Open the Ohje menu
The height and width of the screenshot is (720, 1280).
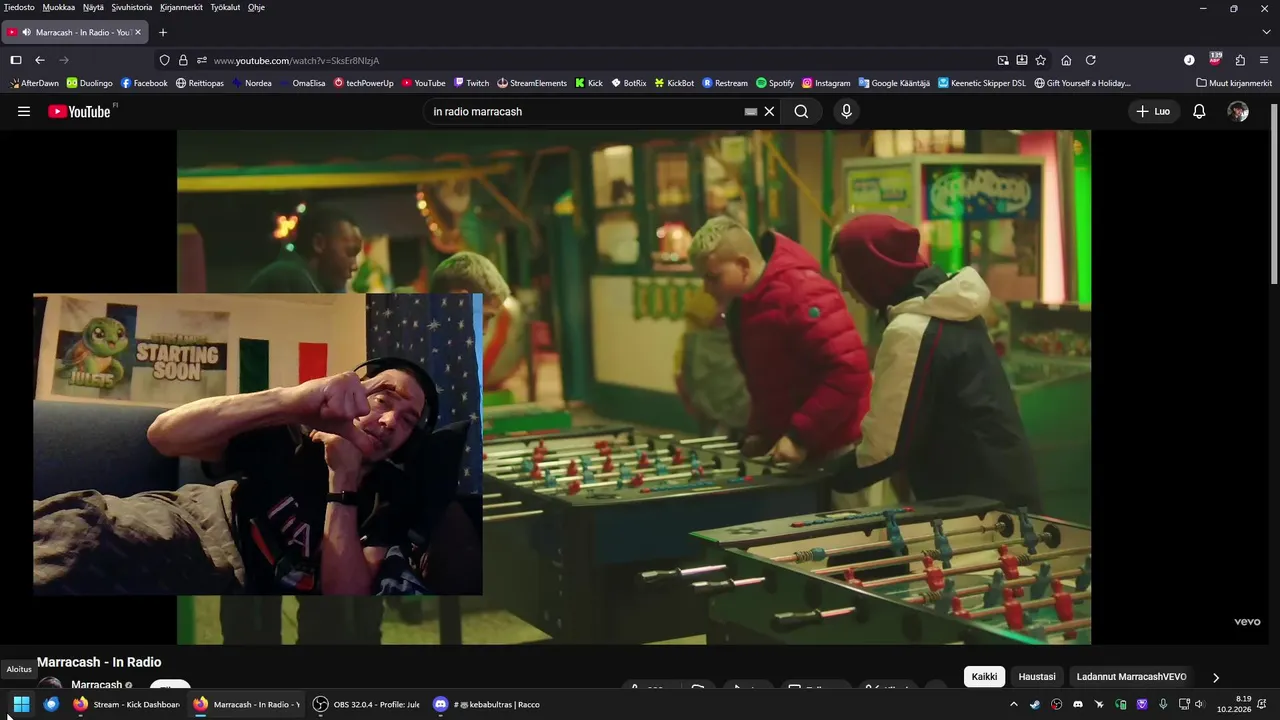(256, 7)
